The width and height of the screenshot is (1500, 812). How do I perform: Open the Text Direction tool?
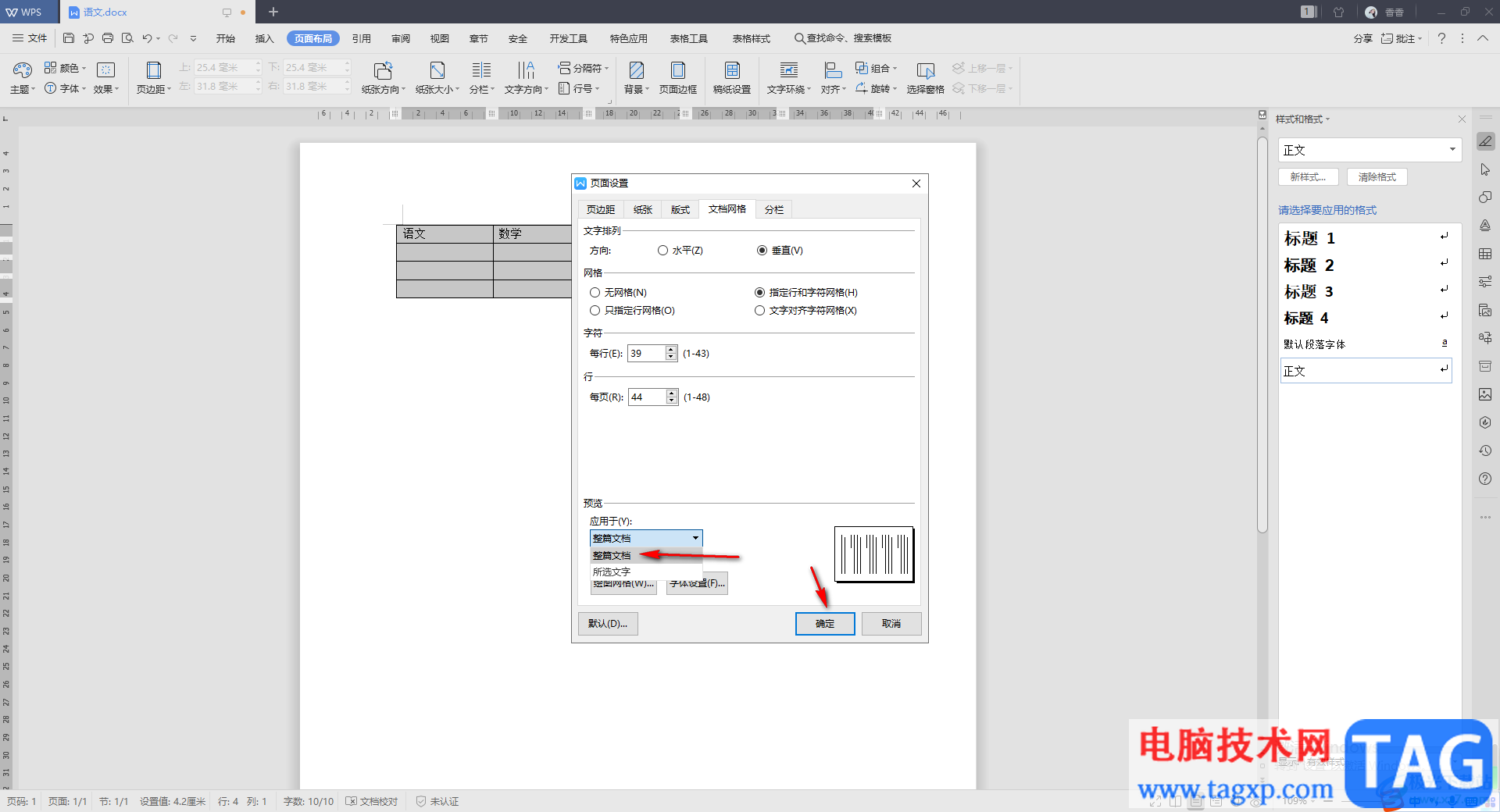click(x=527, y=77)
